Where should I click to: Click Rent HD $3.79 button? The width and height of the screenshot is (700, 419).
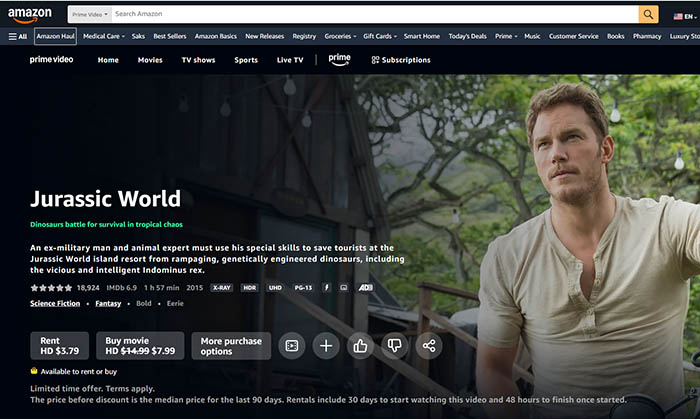pos(59,346)
